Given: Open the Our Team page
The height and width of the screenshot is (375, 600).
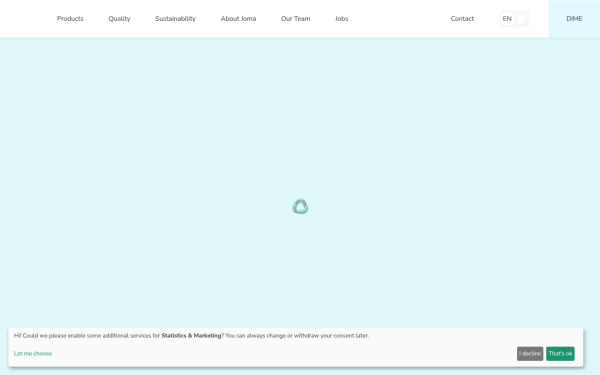Looking at the screenshot, I should coord(295,19).
